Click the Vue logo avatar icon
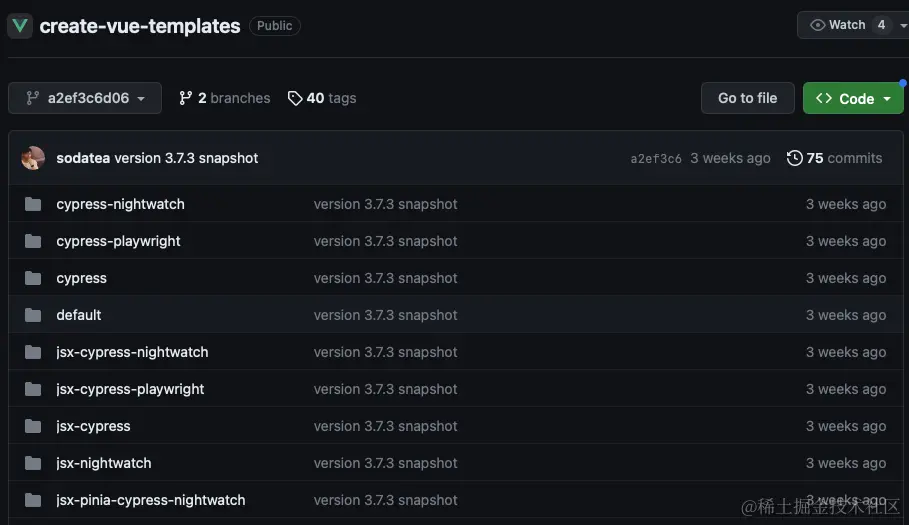 coord(20,26)
